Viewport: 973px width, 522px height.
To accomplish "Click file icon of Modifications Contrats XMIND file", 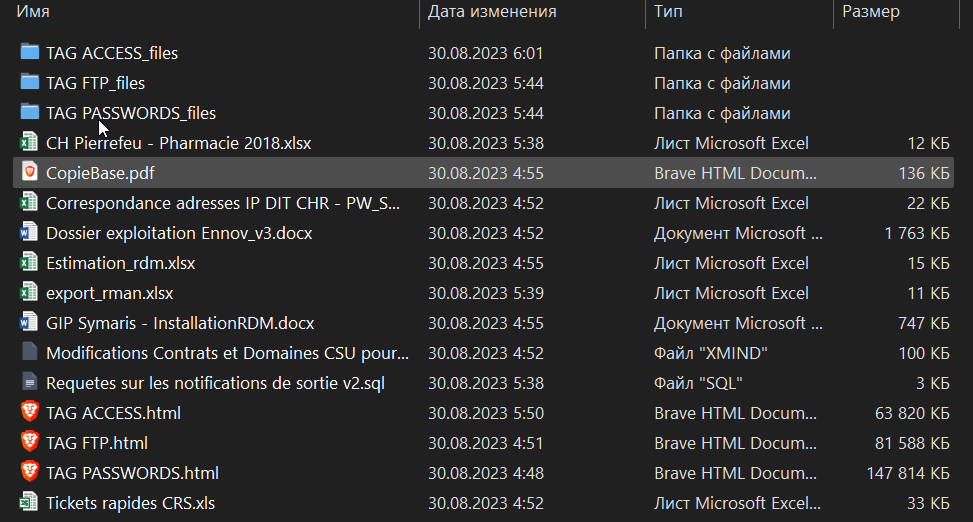I will coord(29,351).
